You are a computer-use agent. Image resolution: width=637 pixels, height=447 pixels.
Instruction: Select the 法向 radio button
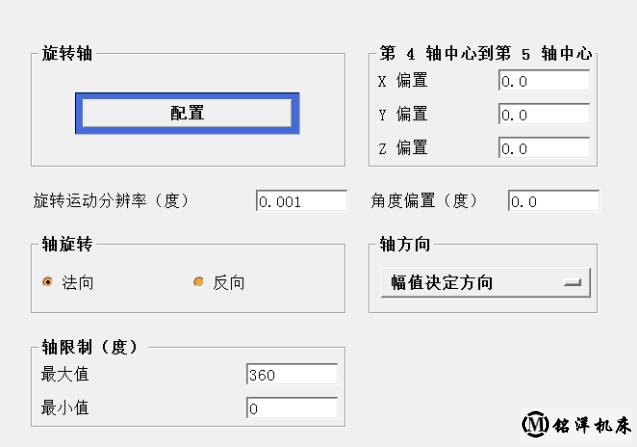(48, 282)
